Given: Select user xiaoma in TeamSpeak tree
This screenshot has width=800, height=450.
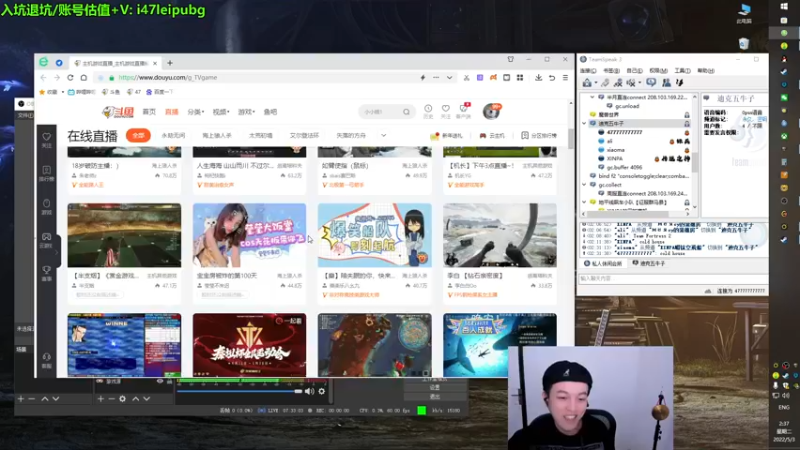Looking at the screenshot, I should click(x=616, y=150).
